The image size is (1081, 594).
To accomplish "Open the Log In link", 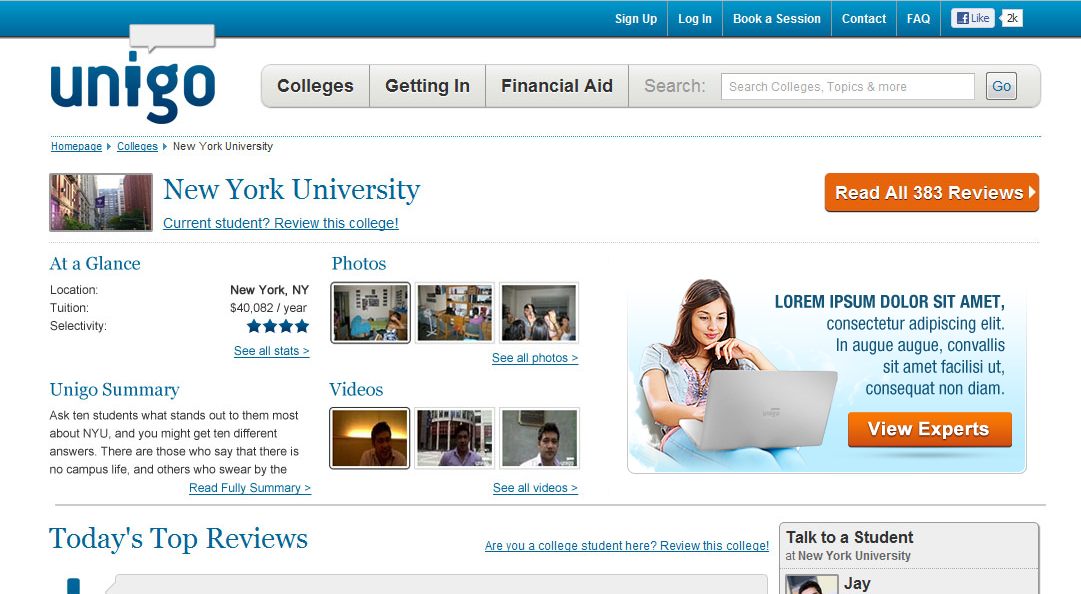I will click(694, 19).
